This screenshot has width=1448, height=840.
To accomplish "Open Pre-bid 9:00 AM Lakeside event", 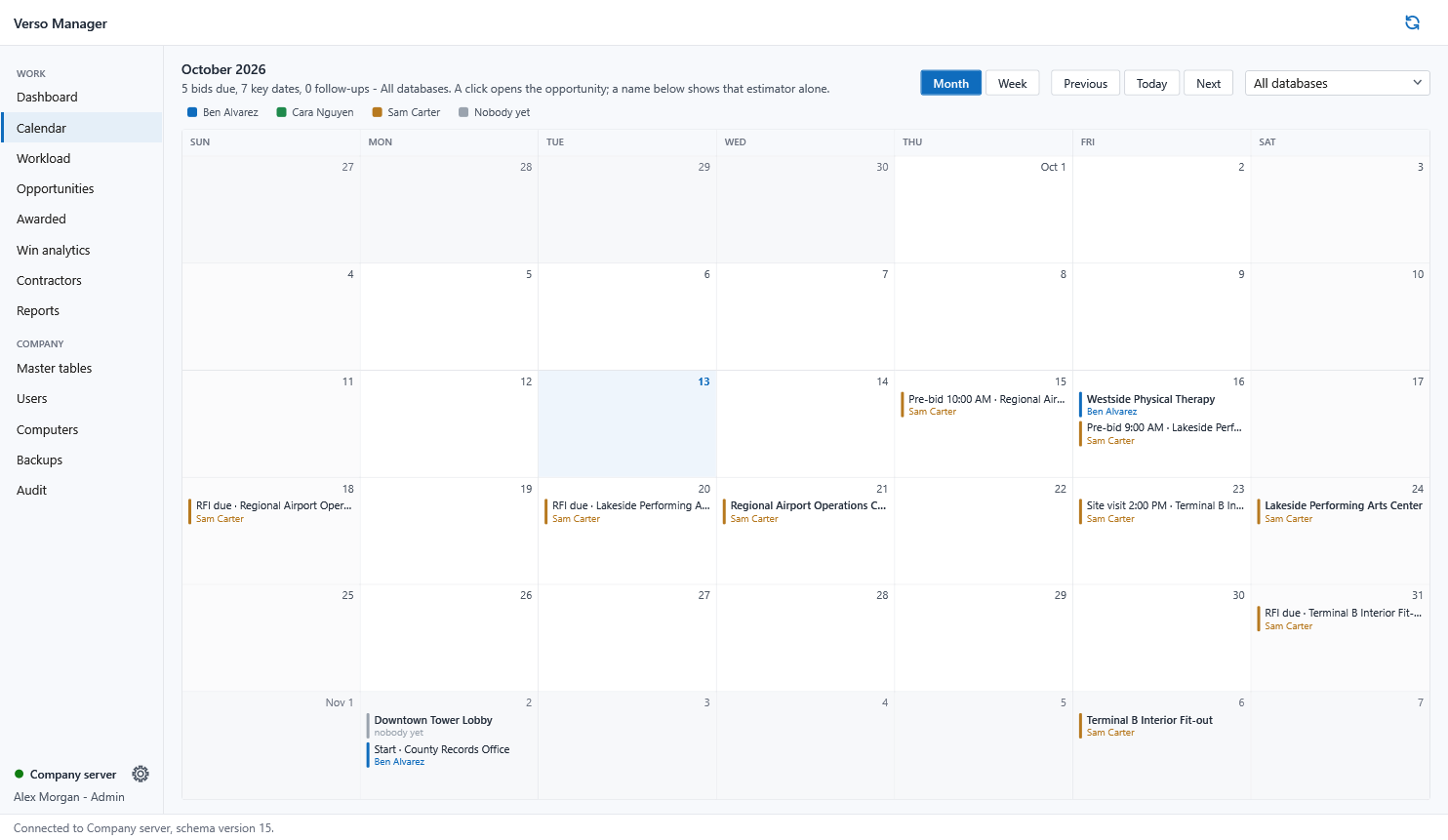I will click(1162, 433).
